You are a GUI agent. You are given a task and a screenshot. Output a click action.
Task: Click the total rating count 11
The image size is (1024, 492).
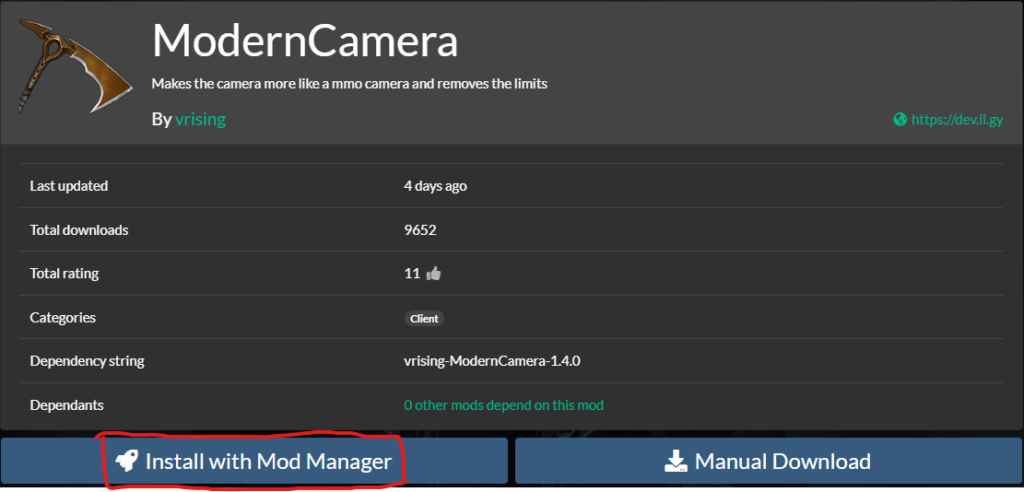(412, 274)
